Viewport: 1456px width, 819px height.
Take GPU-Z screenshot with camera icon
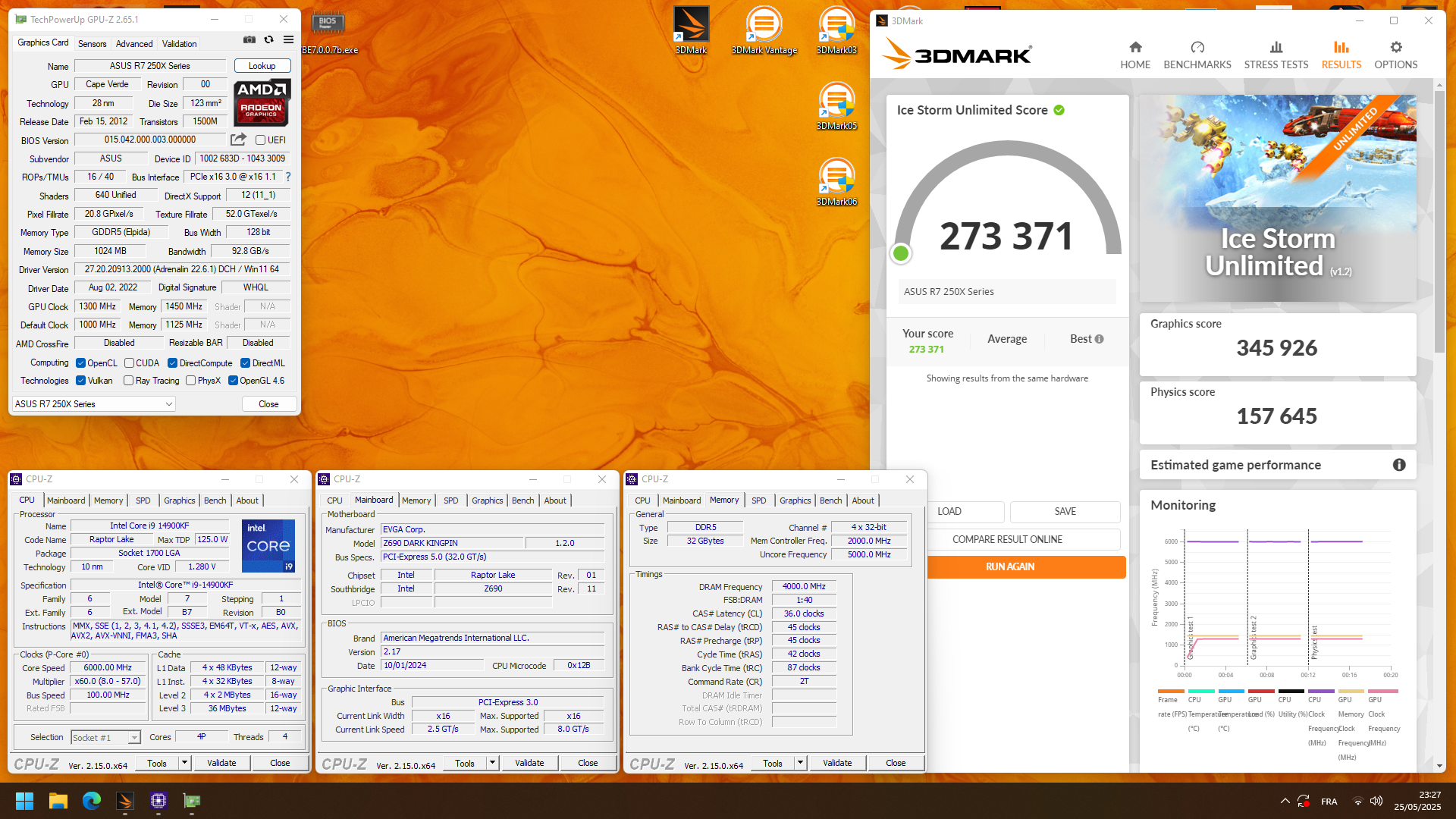(249, 40)
